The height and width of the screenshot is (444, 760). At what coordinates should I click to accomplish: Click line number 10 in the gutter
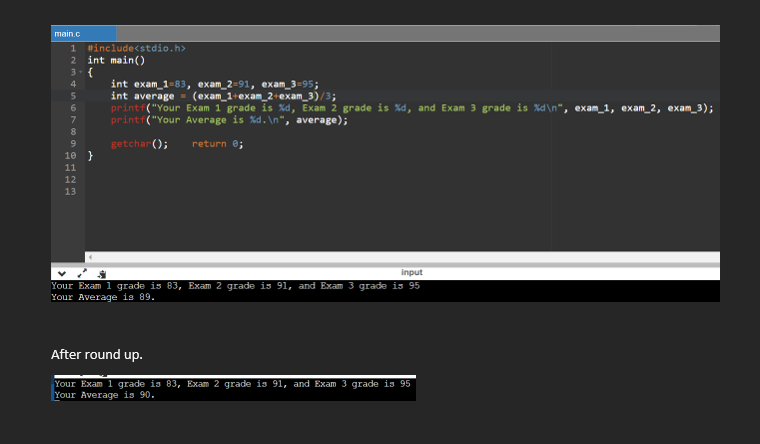(x=71, y=156)
